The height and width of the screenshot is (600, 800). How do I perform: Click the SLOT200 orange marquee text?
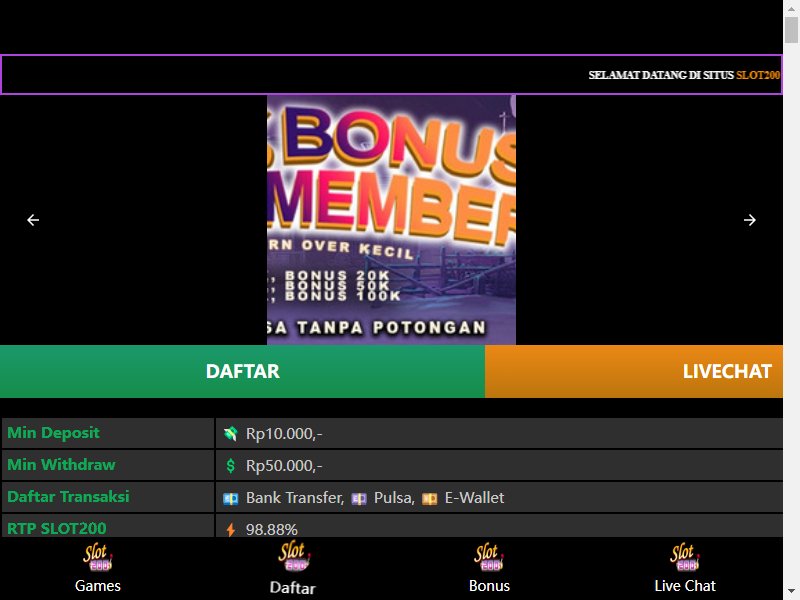coord(758,75)
